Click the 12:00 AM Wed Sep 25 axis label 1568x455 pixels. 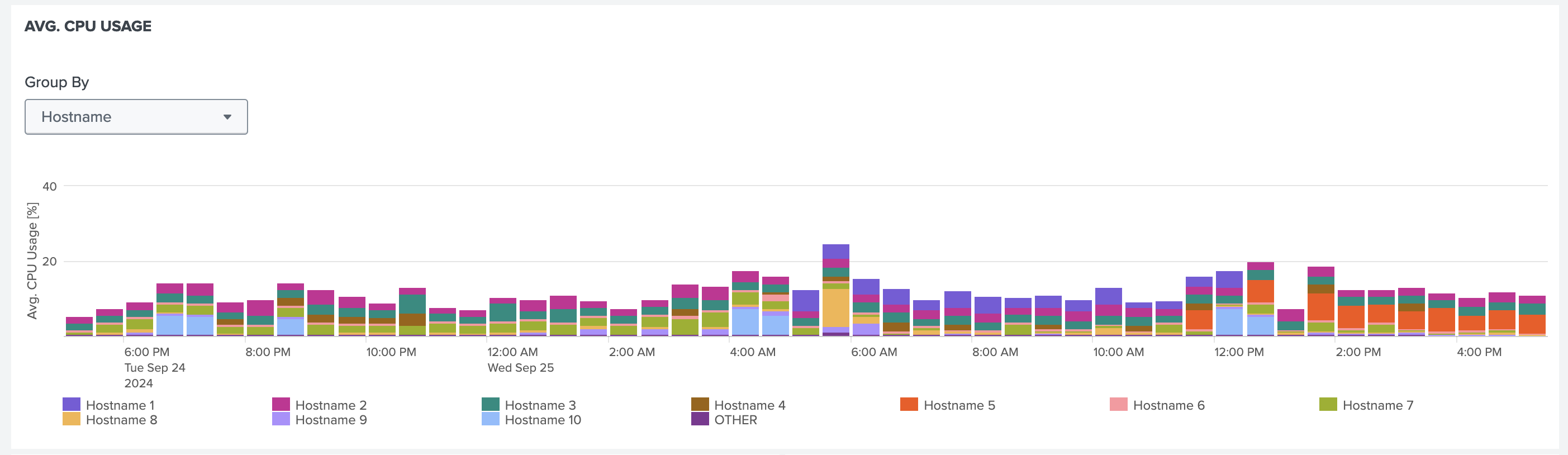(x=512, y=352)
